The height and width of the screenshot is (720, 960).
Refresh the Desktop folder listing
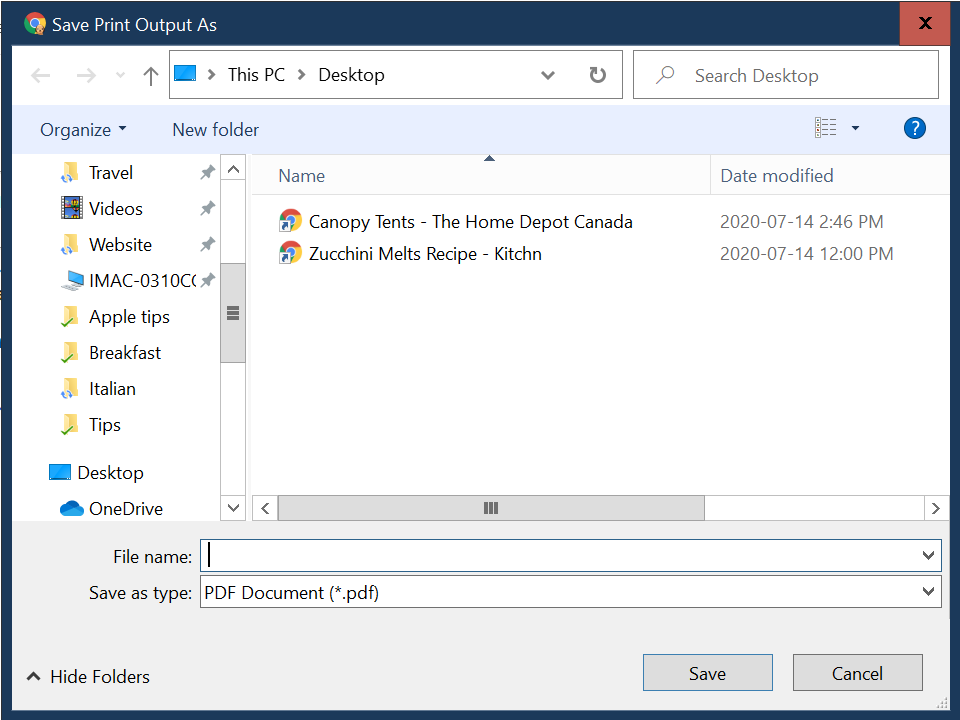click(x=598, y=75)
